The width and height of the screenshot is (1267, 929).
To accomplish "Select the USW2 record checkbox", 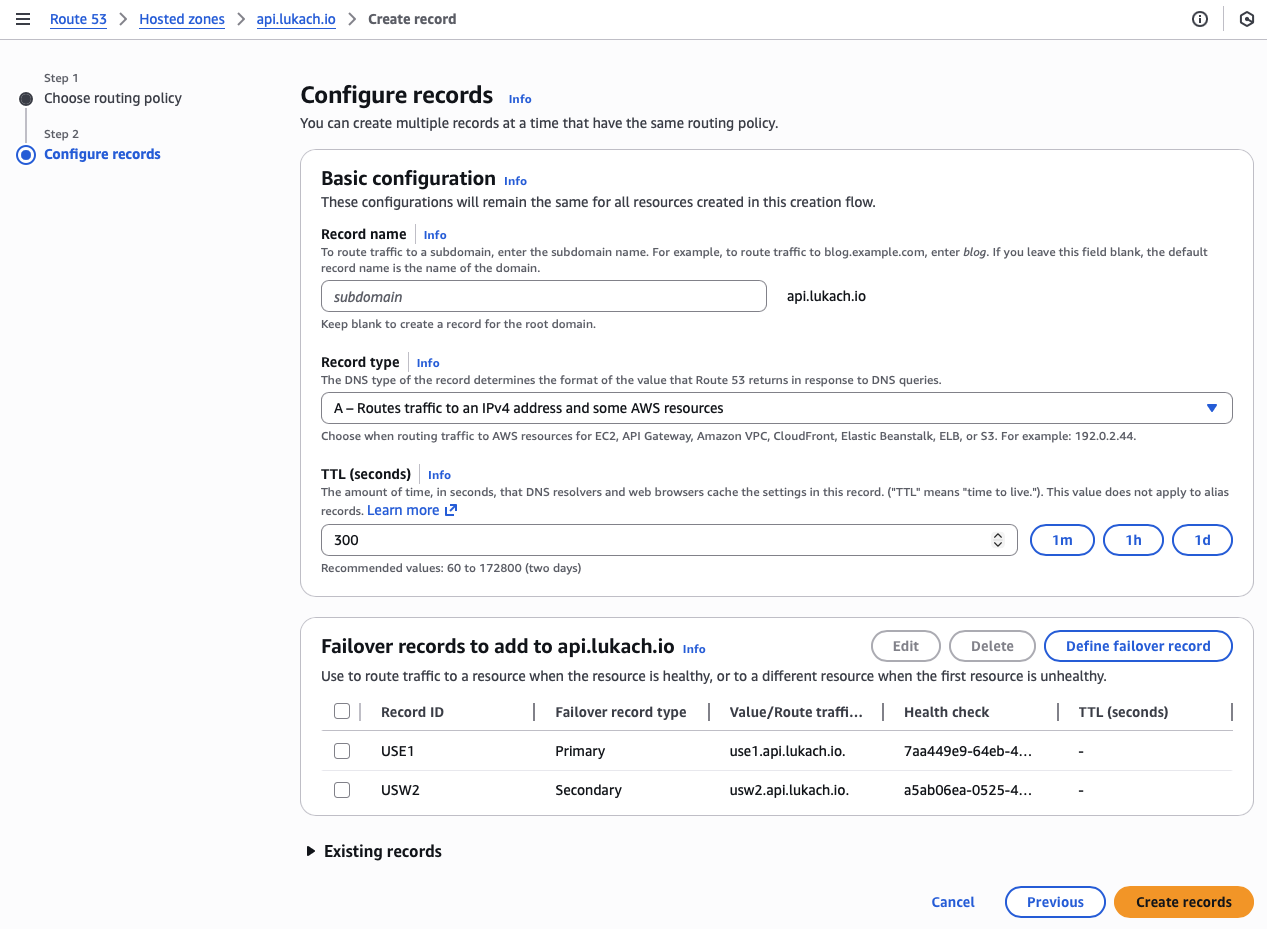I will coord(342,790).
